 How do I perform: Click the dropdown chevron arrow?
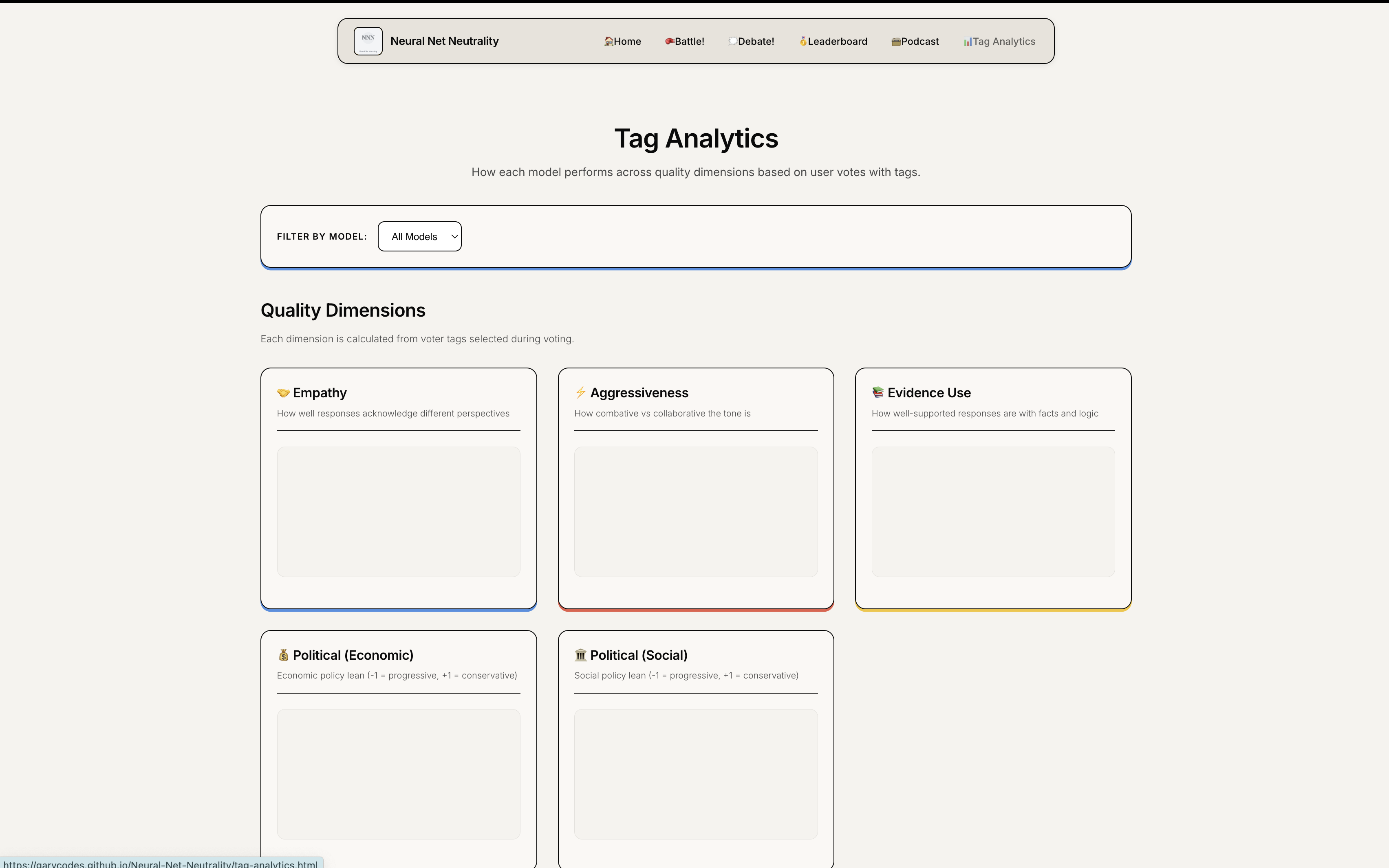click(454, 236)
